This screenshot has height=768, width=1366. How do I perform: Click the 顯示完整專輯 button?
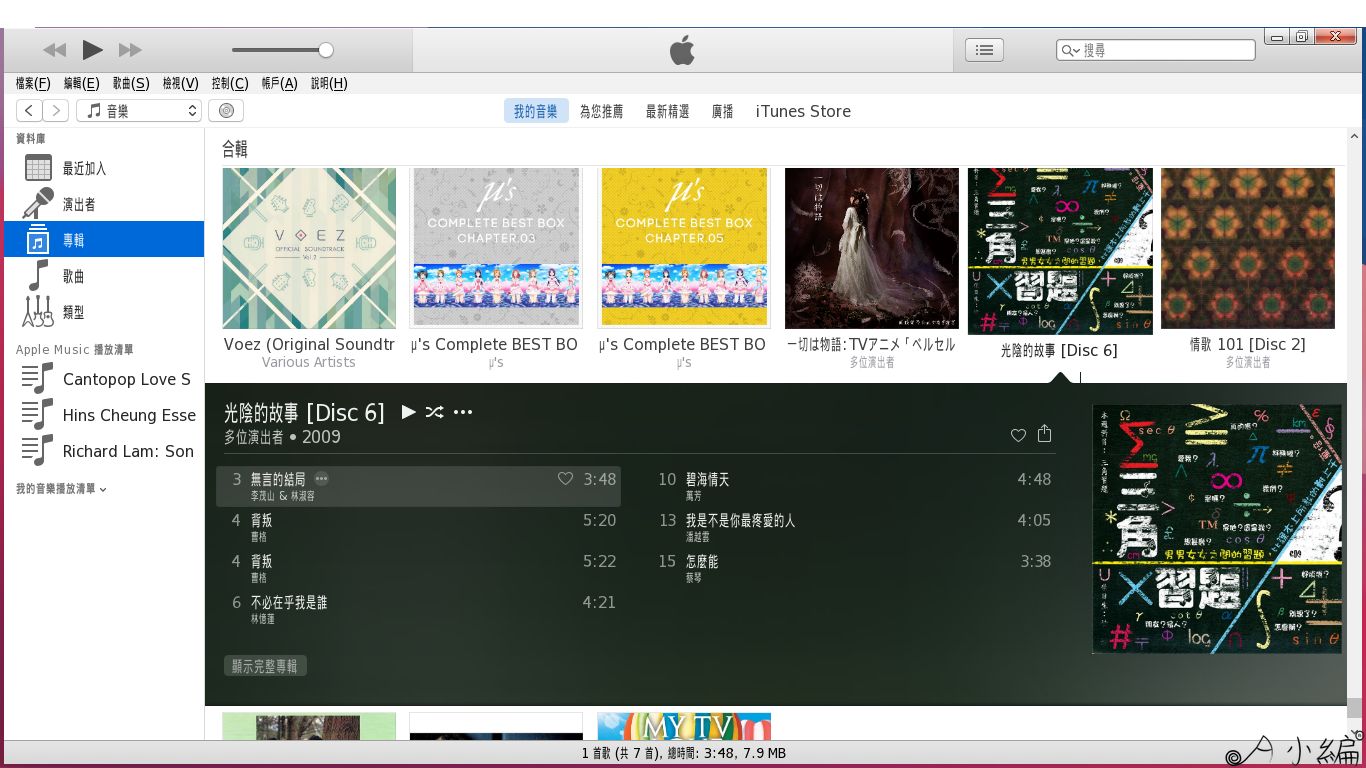pos(265,666)
